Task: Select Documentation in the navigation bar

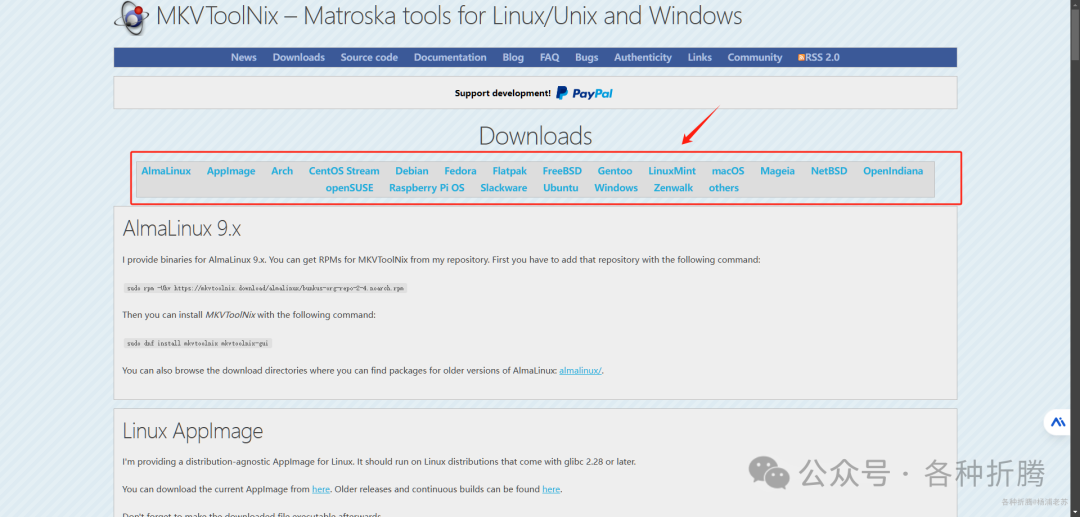Action: click(x=450, y=57)
